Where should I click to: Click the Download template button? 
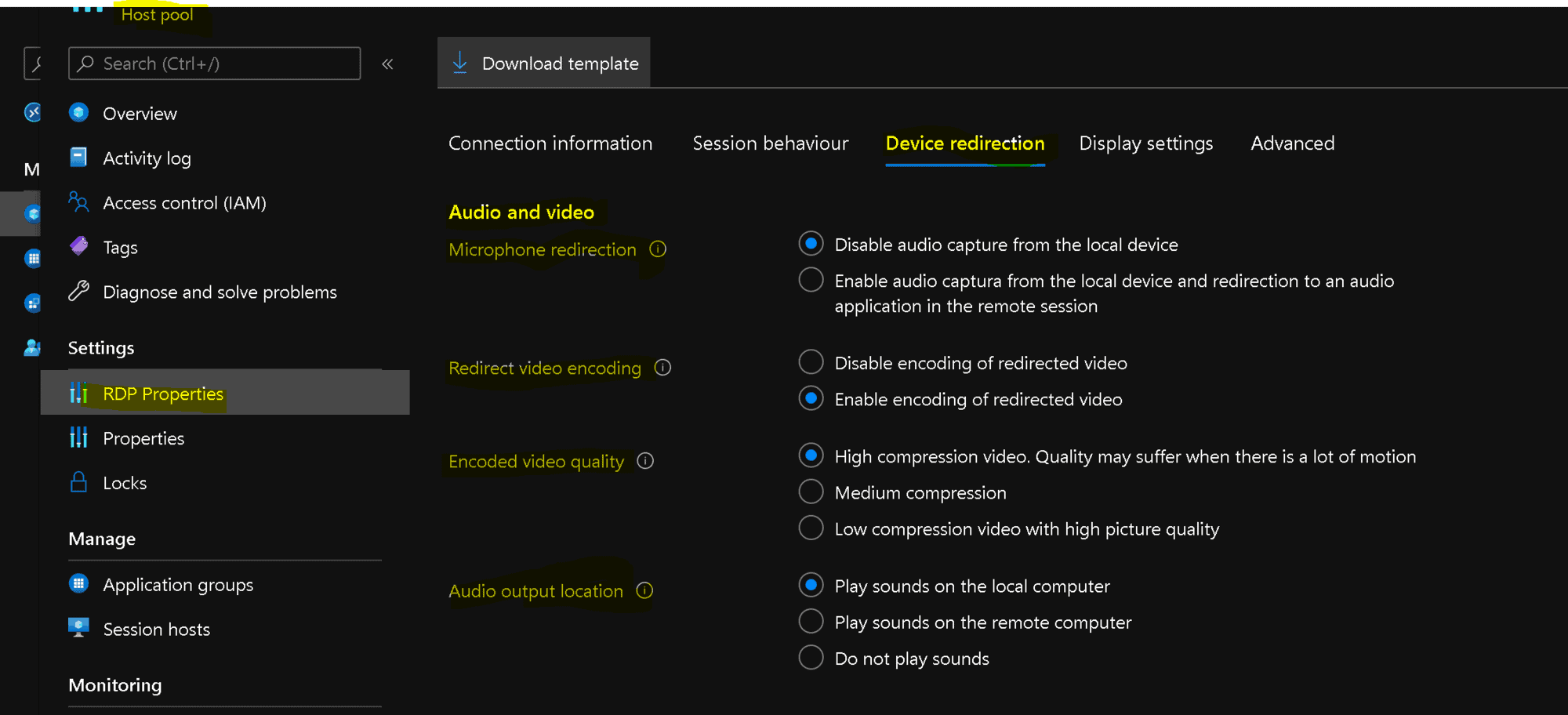(544, 63)
